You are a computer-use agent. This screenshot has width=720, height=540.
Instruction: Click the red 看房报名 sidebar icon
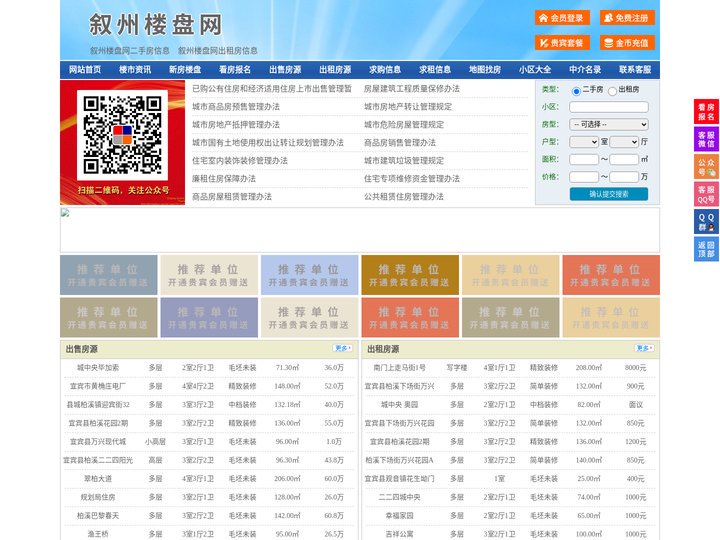706,112
